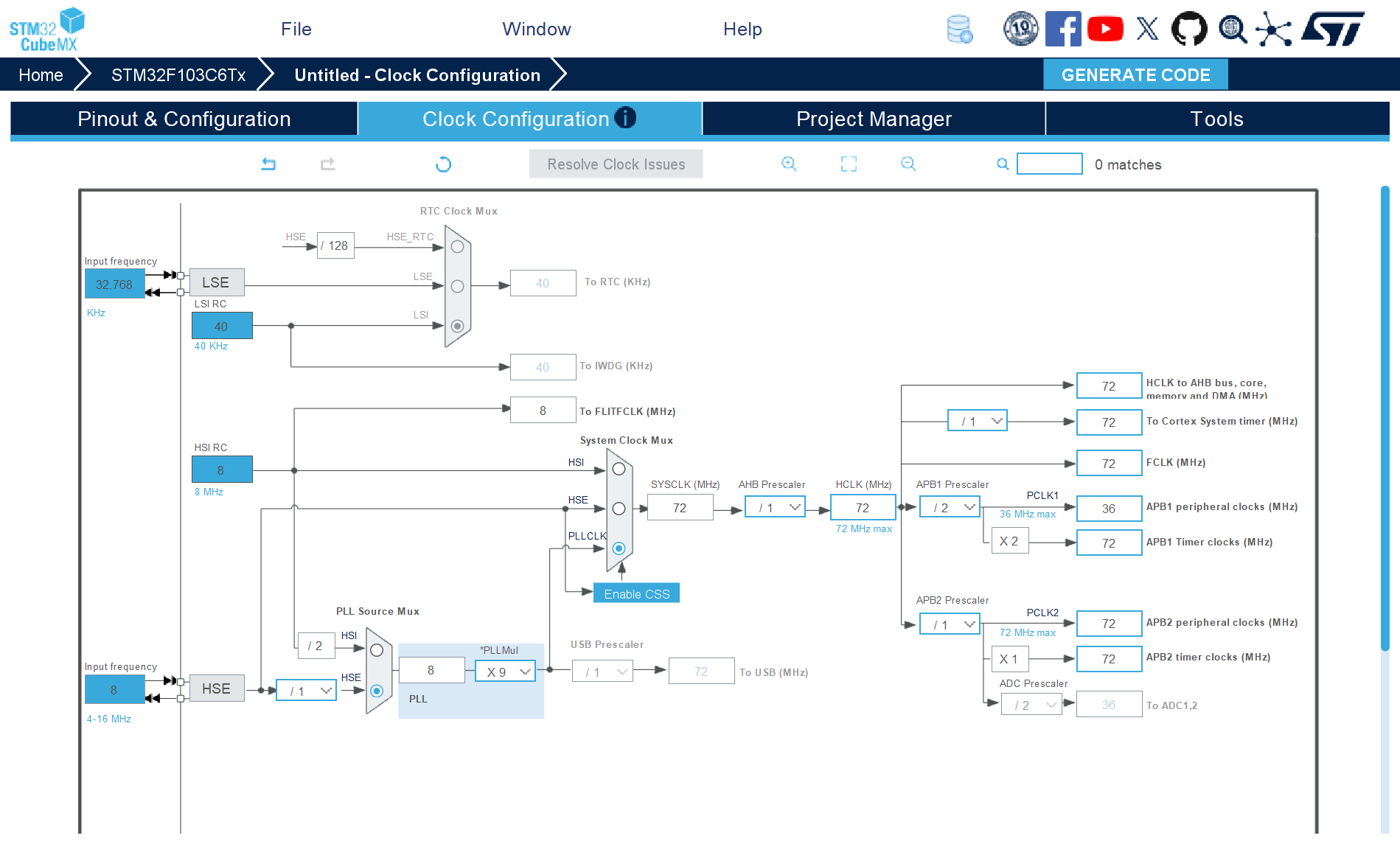Open the APB2 Prescaler dropdown

point(950,624)
